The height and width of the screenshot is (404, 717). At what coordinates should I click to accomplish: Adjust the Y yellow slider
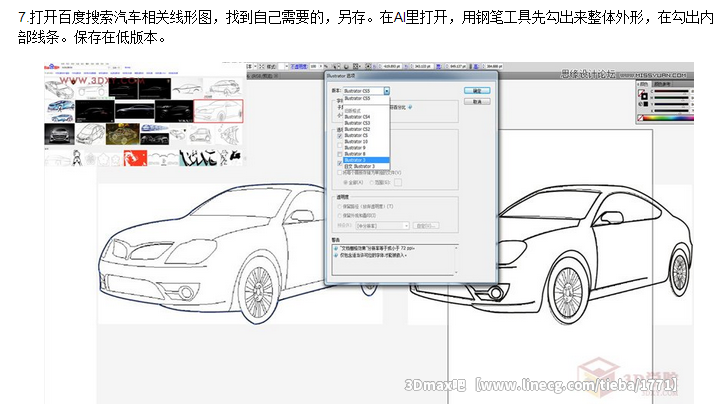(671, 104)
